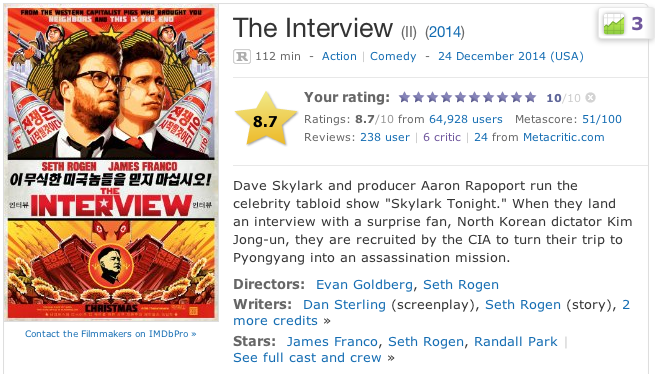Open the Action genre link
The image size is (655, 374).
[x=339, y=56]
